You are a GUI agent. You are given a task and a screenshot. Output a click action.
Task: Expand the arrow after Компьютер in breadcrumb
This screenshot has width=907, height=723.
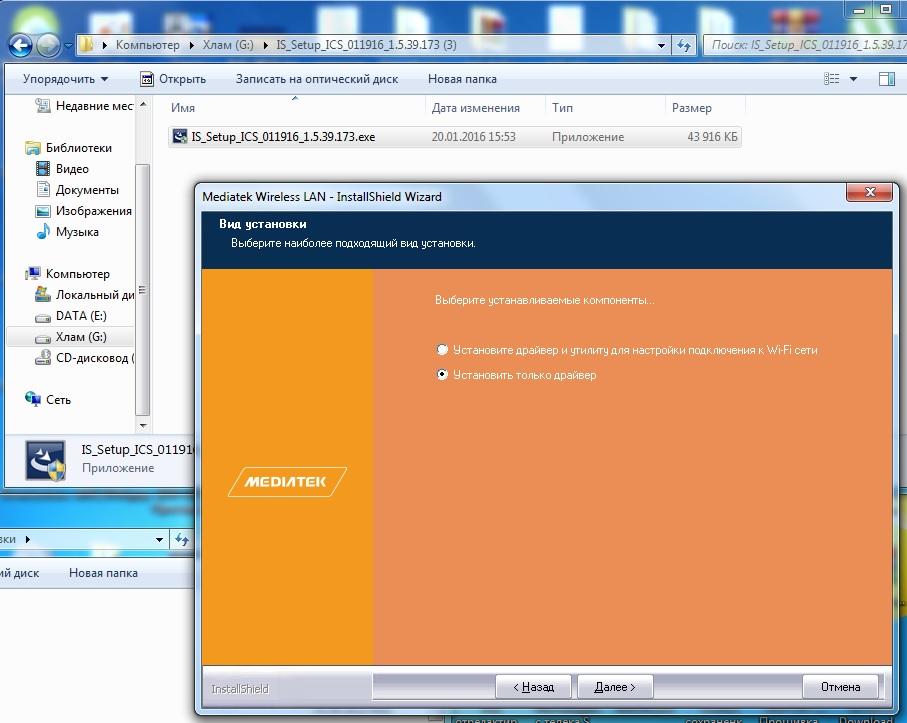click(x=191, y=45)
